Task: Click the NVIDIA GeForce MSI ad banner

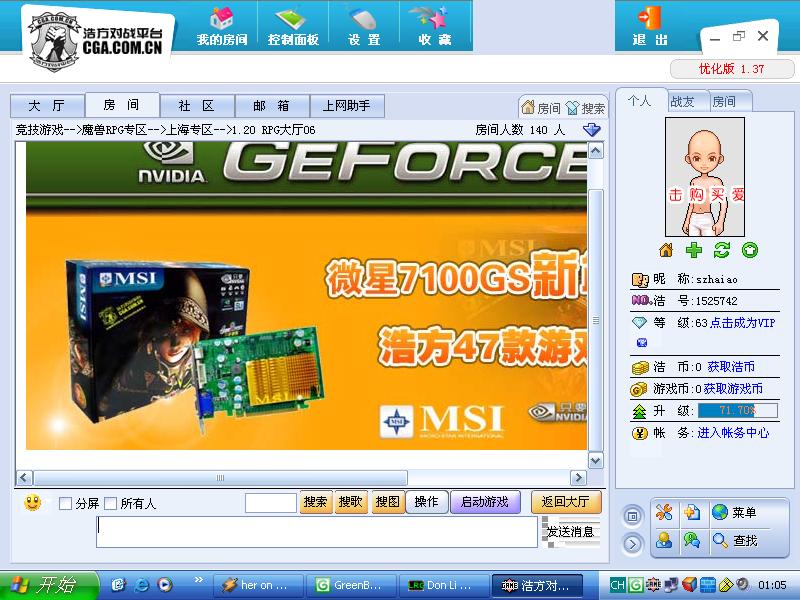Action: pyautogui.click(x=306, y=296)
